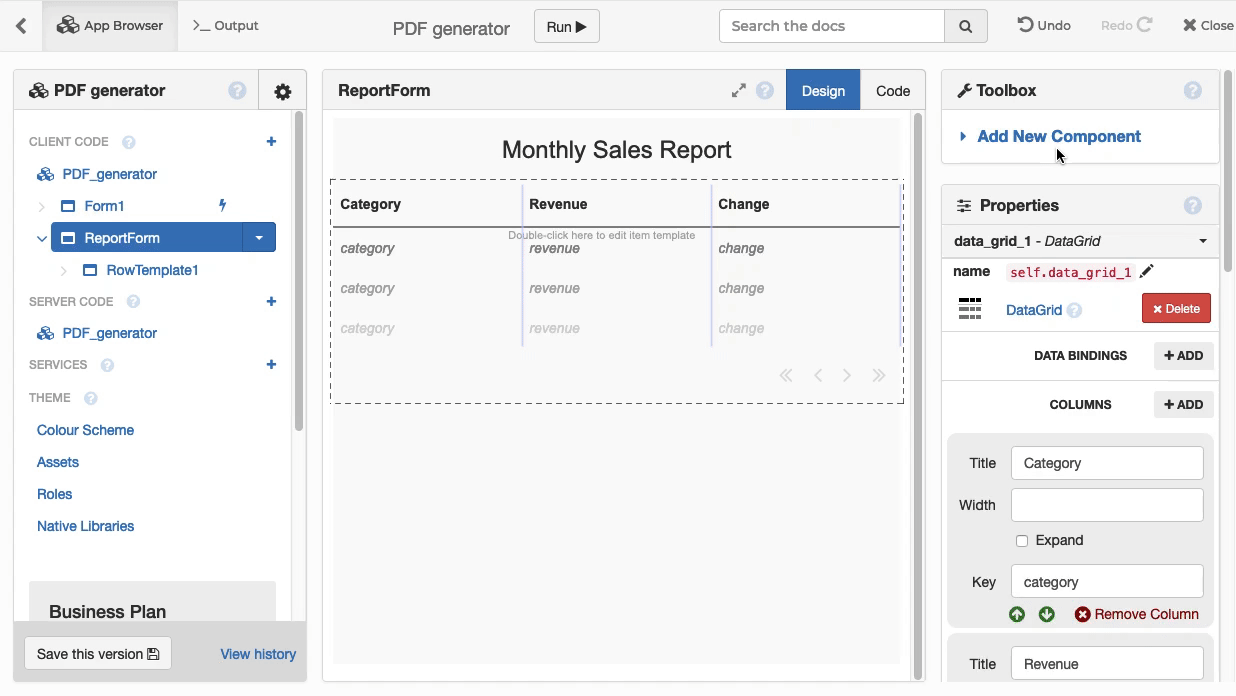This screenshot has width=1236, height=696.
Task: Open Toolbox help question mark
Action: pos(1192,91)
